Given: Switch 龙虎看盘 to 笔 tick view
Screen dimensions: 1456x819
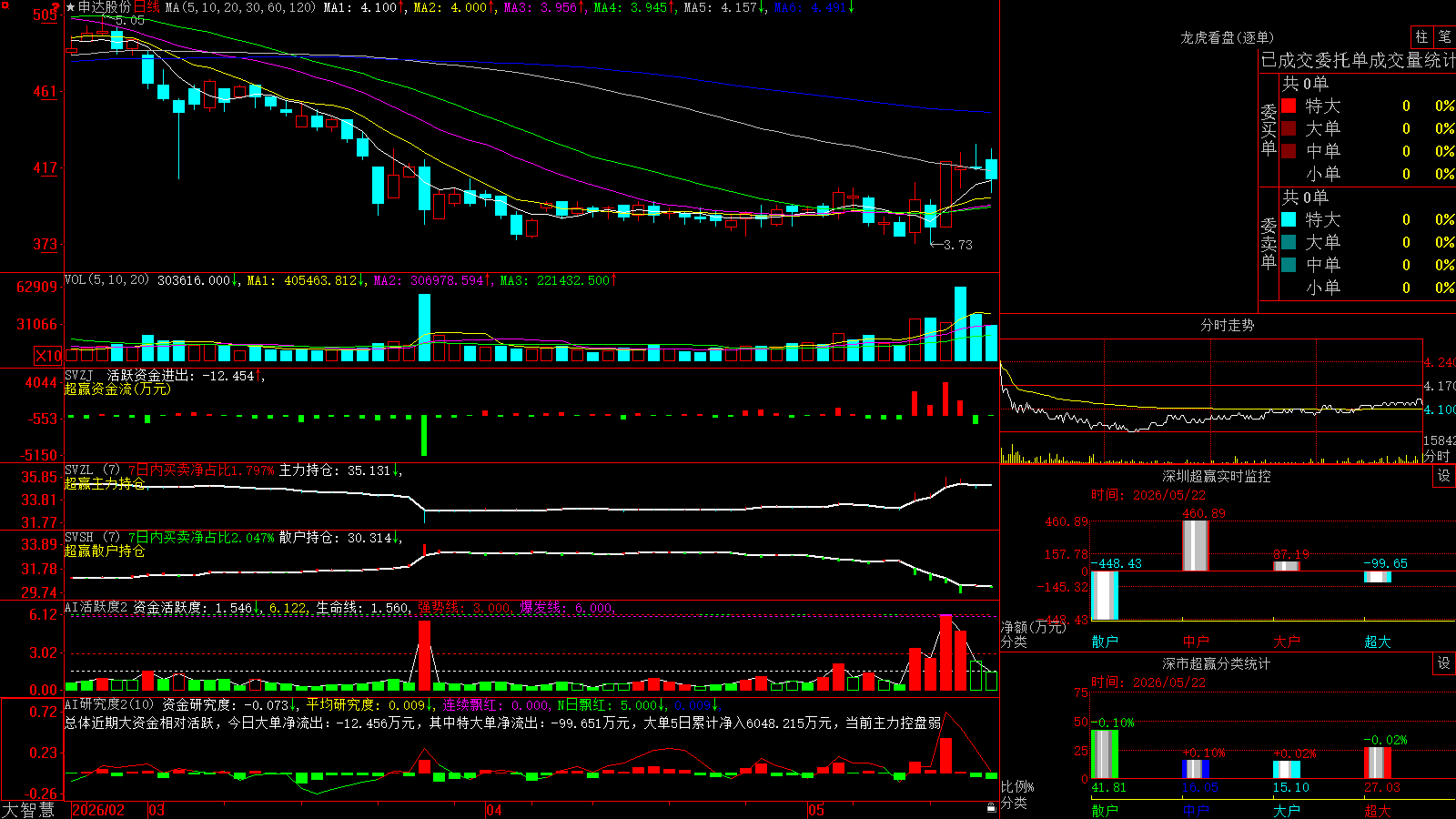Looking at the screenshot, I should pos(1444,36).
